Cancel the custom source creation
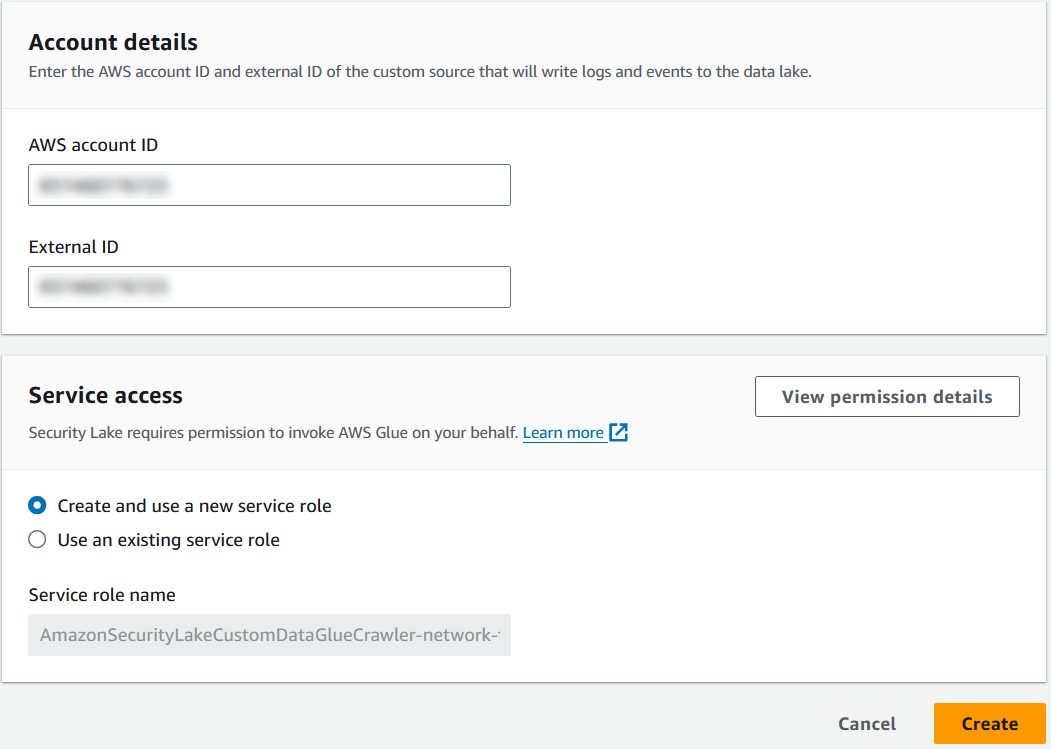The width and height of the screenshot is (1051, 749). (866, 723)
